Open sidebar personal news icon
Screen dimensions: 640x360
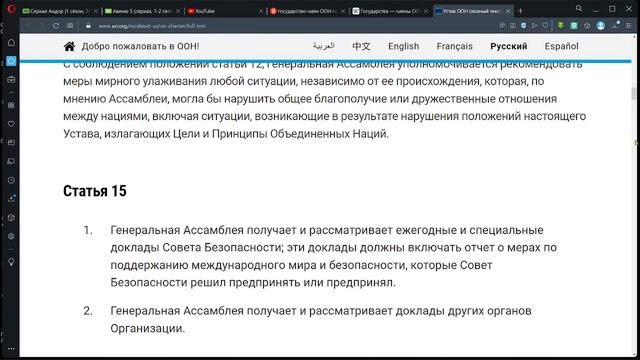[11, 142]
